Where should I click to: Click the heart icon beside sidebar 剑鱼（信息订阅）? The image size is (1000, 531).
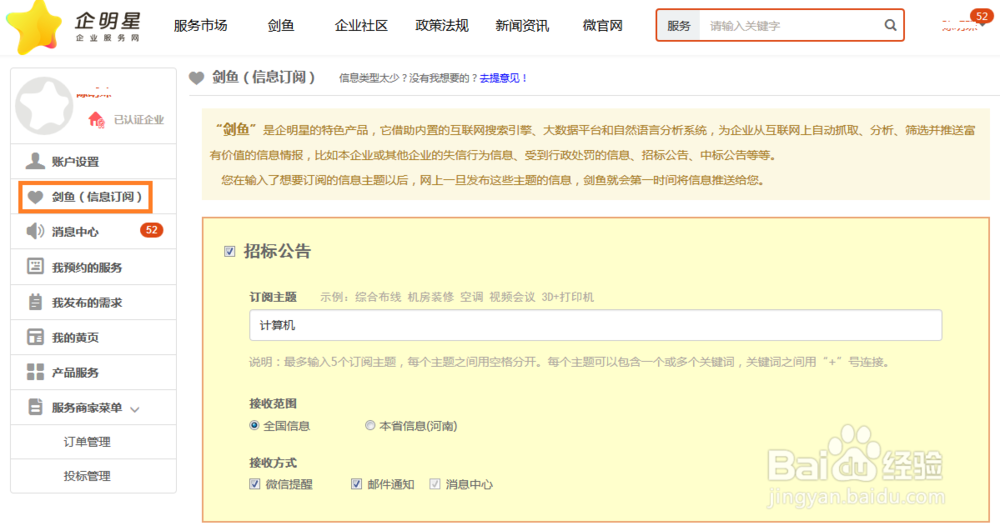(x=35, y=197)
